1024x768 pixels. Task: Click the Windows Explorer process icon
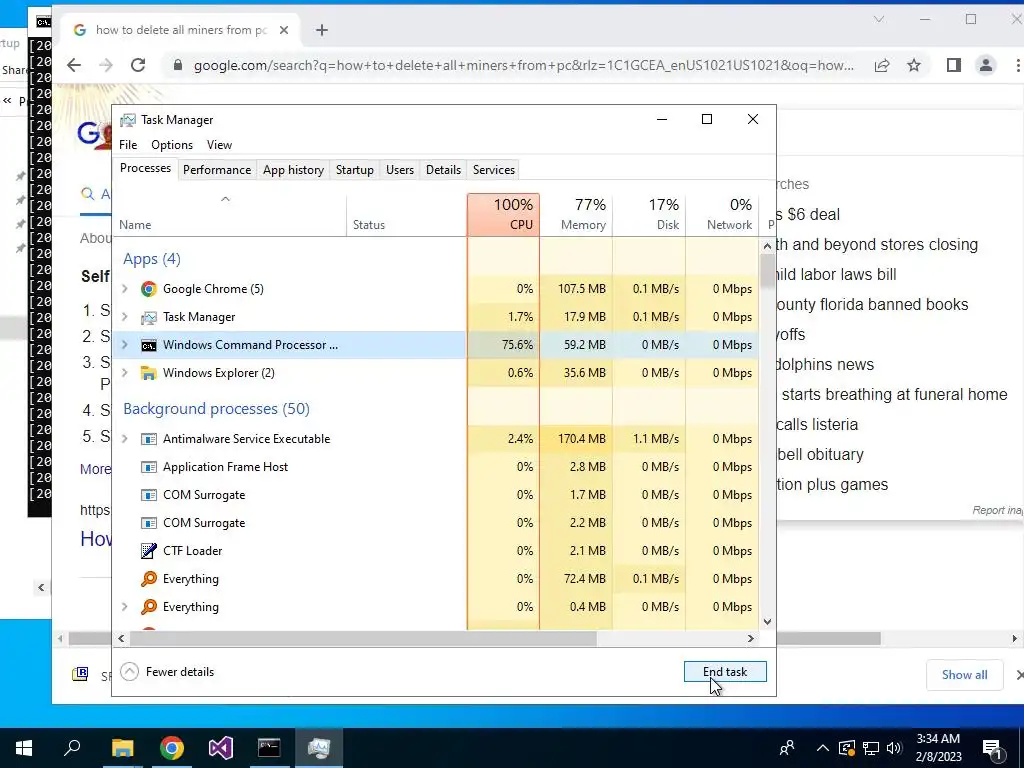tap(149, 373)
